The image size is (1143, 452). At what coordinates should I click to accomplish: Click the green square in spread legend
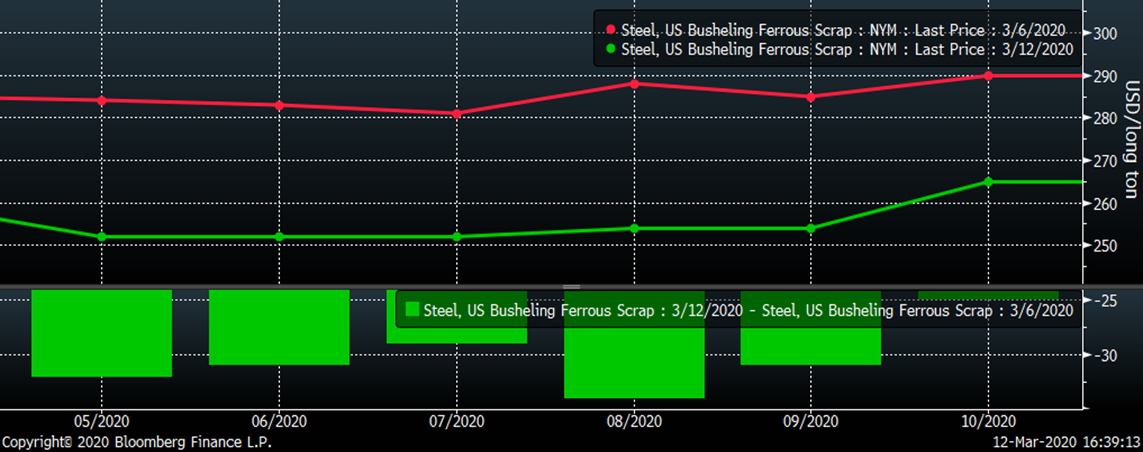(411, 310)
